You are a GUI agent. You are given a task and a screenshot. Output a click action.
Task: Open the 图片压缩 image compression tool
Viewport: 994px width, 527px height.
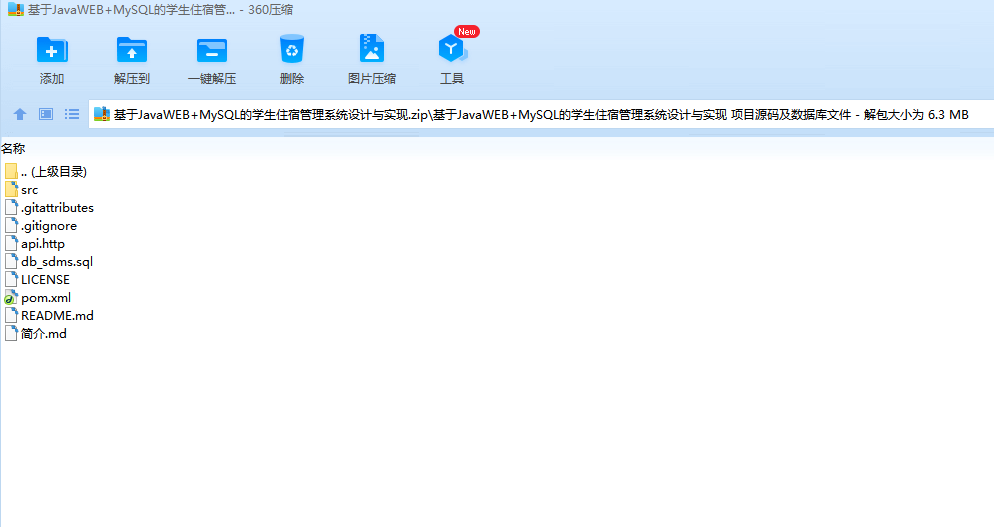371,49
